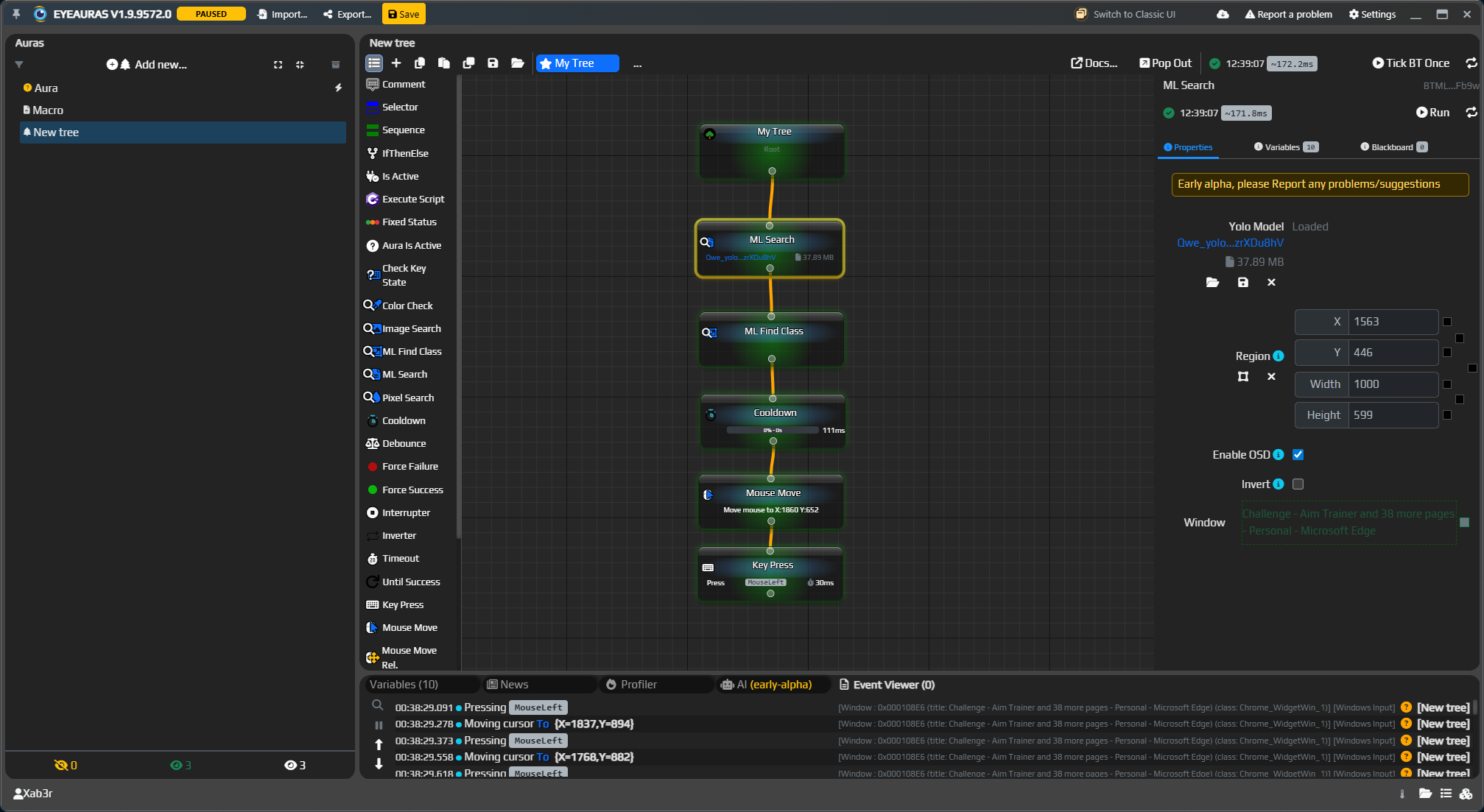Check the Invert checkbox
The height and width of the screenshot is (812, 1484).
(1298, 484)
